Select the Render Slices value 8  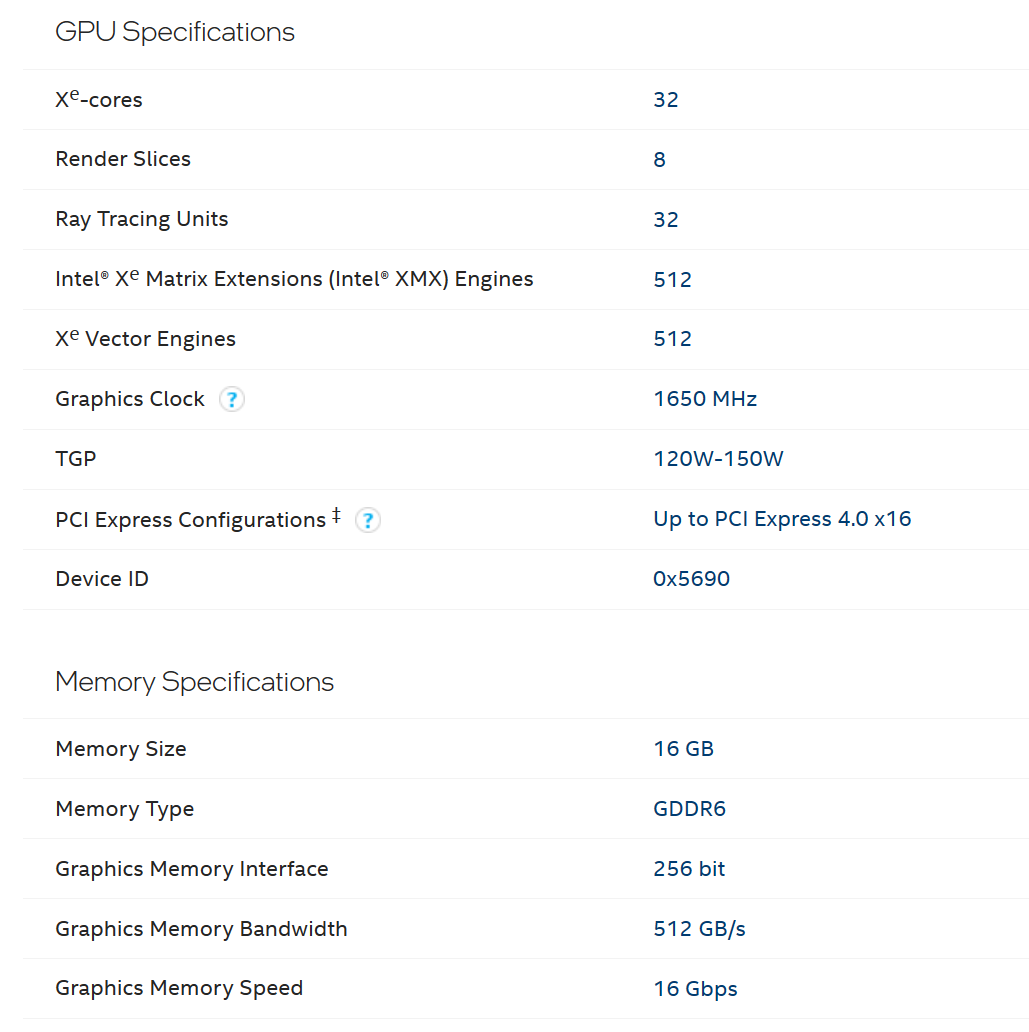pyautogui.click(x=659, y=160)
